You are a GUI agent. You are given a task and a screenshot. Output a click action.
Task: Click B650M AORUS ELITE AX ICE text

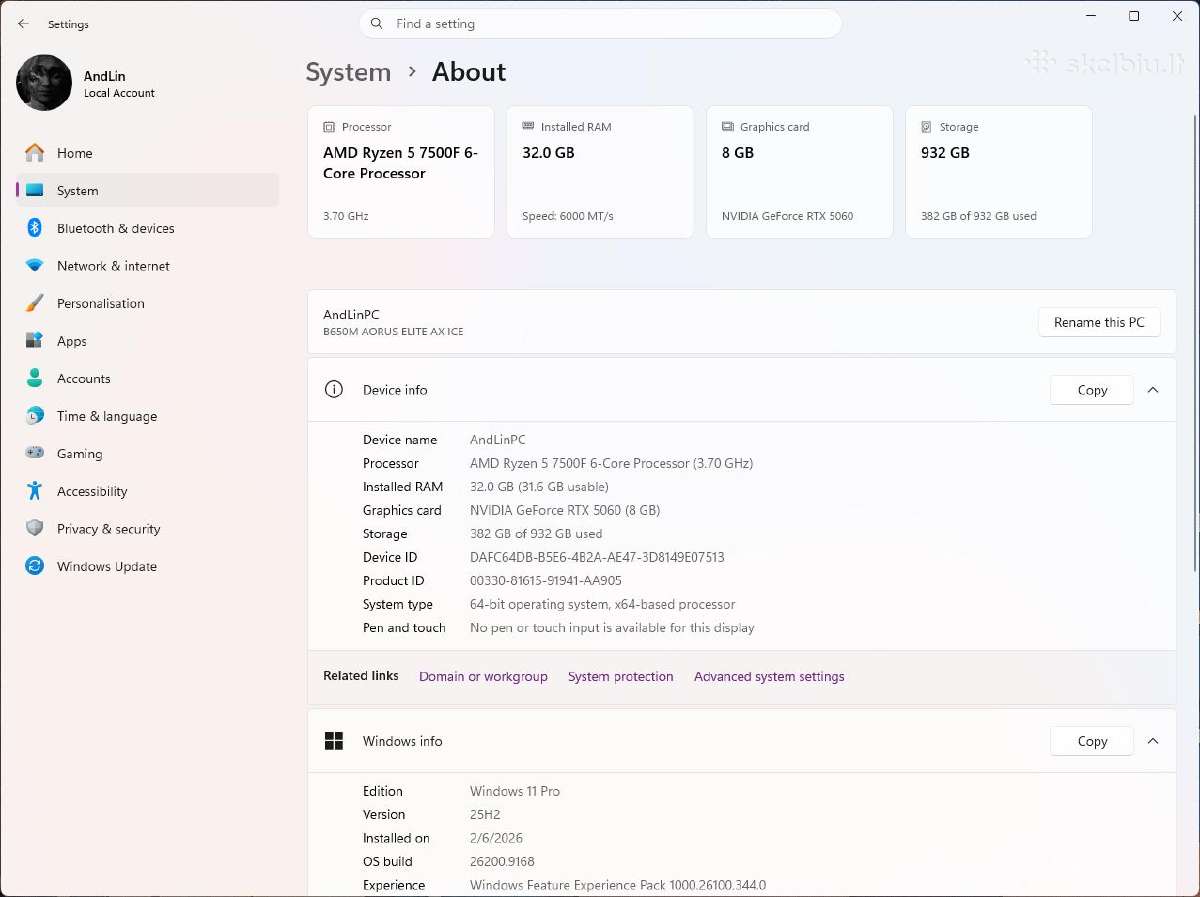tap(393, 332)
